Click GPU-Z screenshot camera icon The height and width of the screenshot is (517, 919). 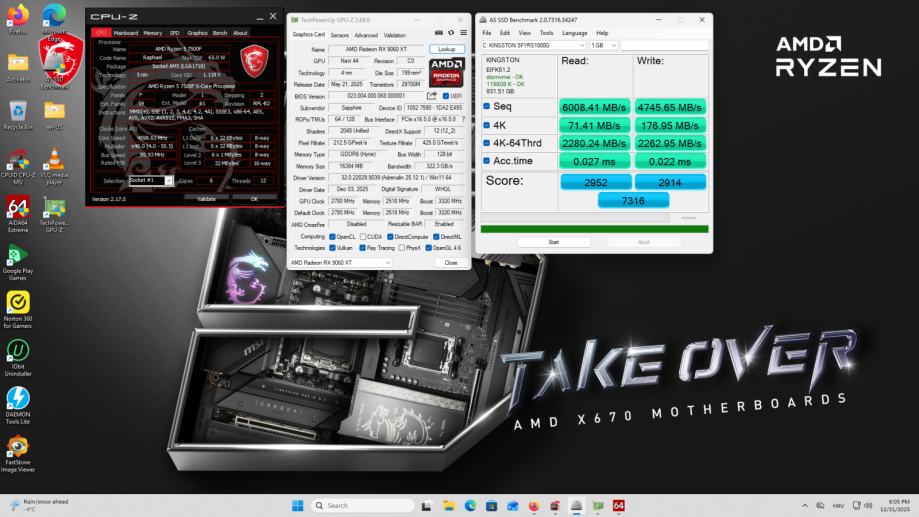pyautogui.click(x=438, y=33)
